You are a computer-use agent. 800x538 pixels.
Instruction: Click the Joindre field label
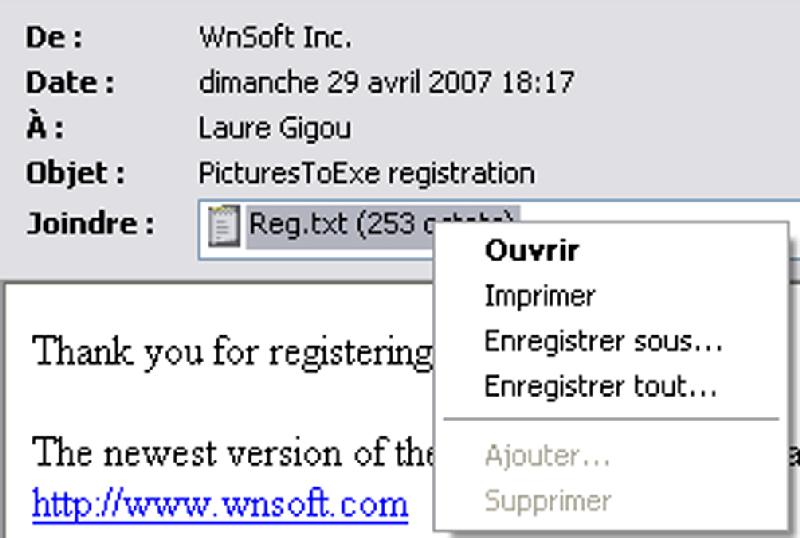[90, 224]
